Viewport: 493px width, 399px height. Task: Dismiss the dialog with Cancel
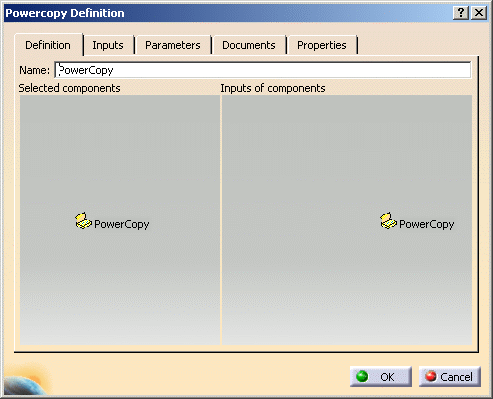point(450,377)
